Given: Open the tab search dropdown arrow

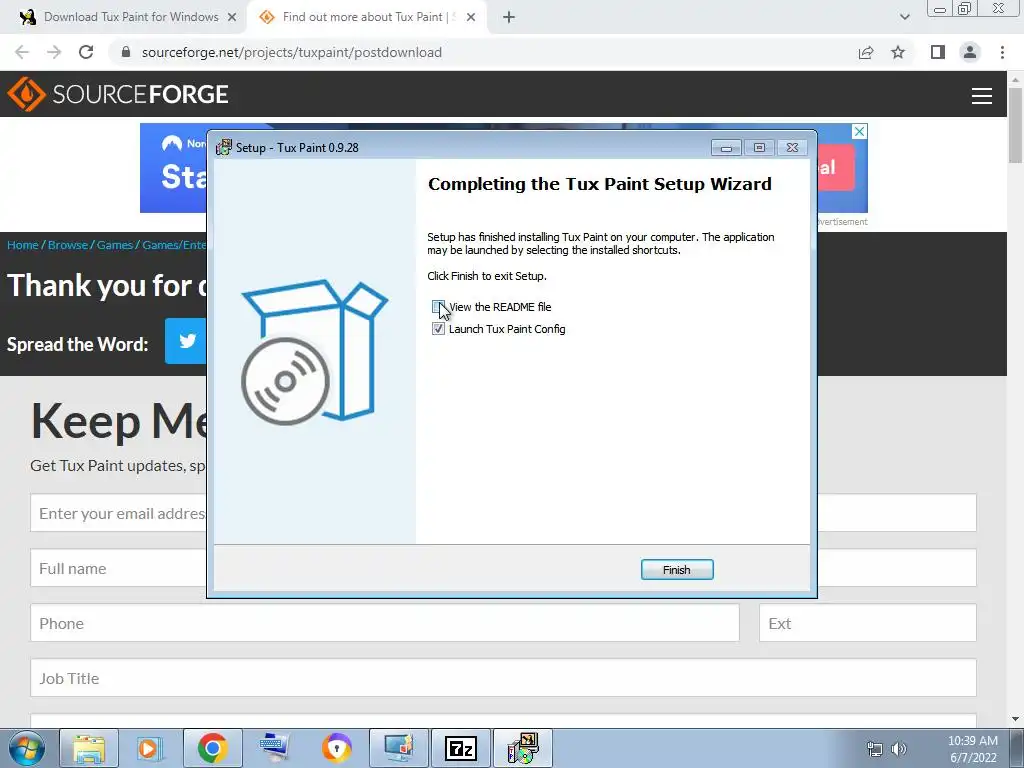Looking at the screenshot, I should (904, 17).
